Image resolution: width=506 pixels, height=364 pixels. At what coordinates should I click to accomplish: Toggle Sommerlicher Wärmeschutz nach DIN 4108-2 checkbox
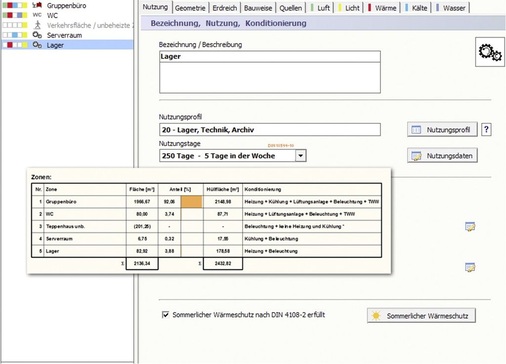pyautogui.click(x=165, y=315)
